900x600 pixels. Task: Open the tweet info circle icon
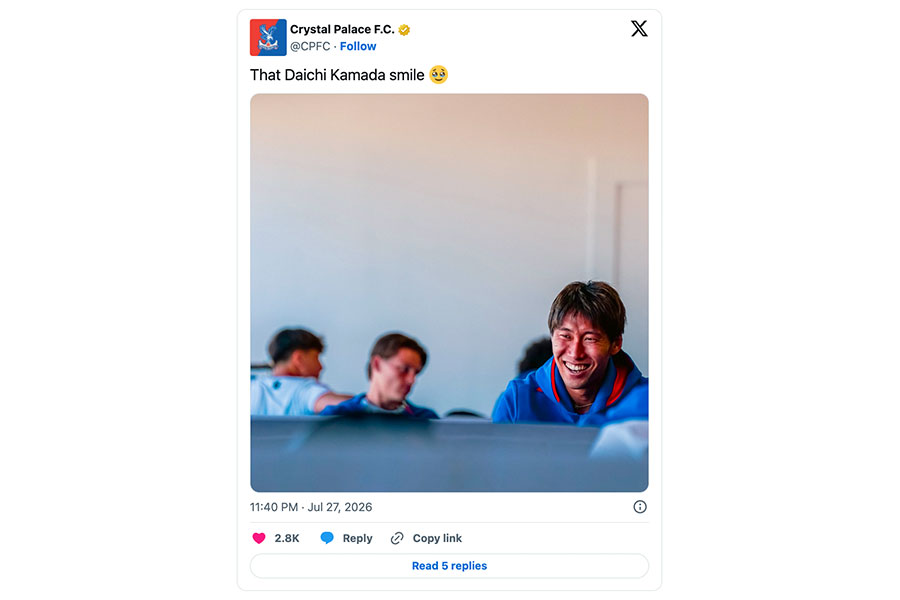click(640, 507)
